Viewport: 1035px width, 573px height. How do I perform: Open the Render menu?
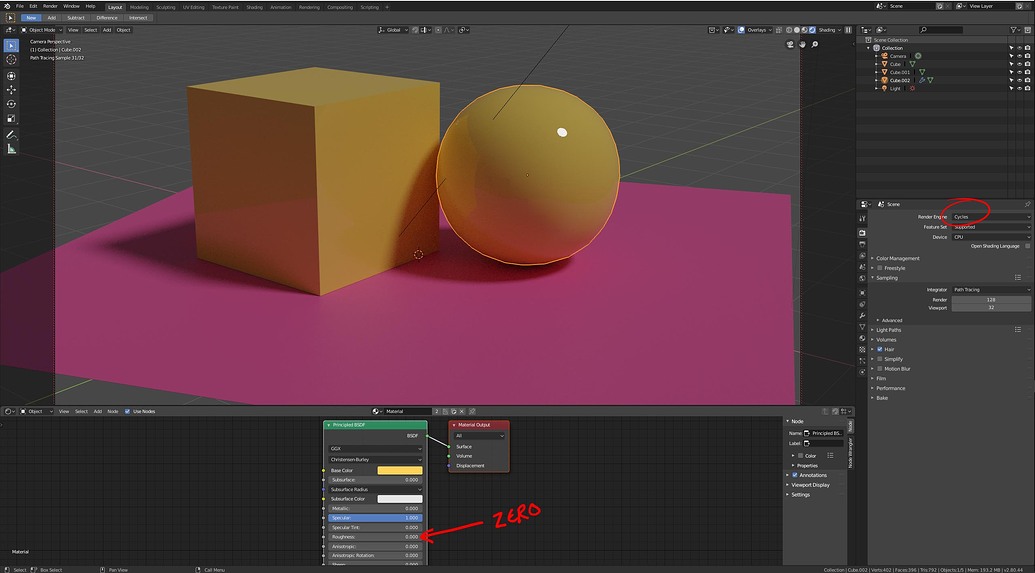click(x=50, y=6)
